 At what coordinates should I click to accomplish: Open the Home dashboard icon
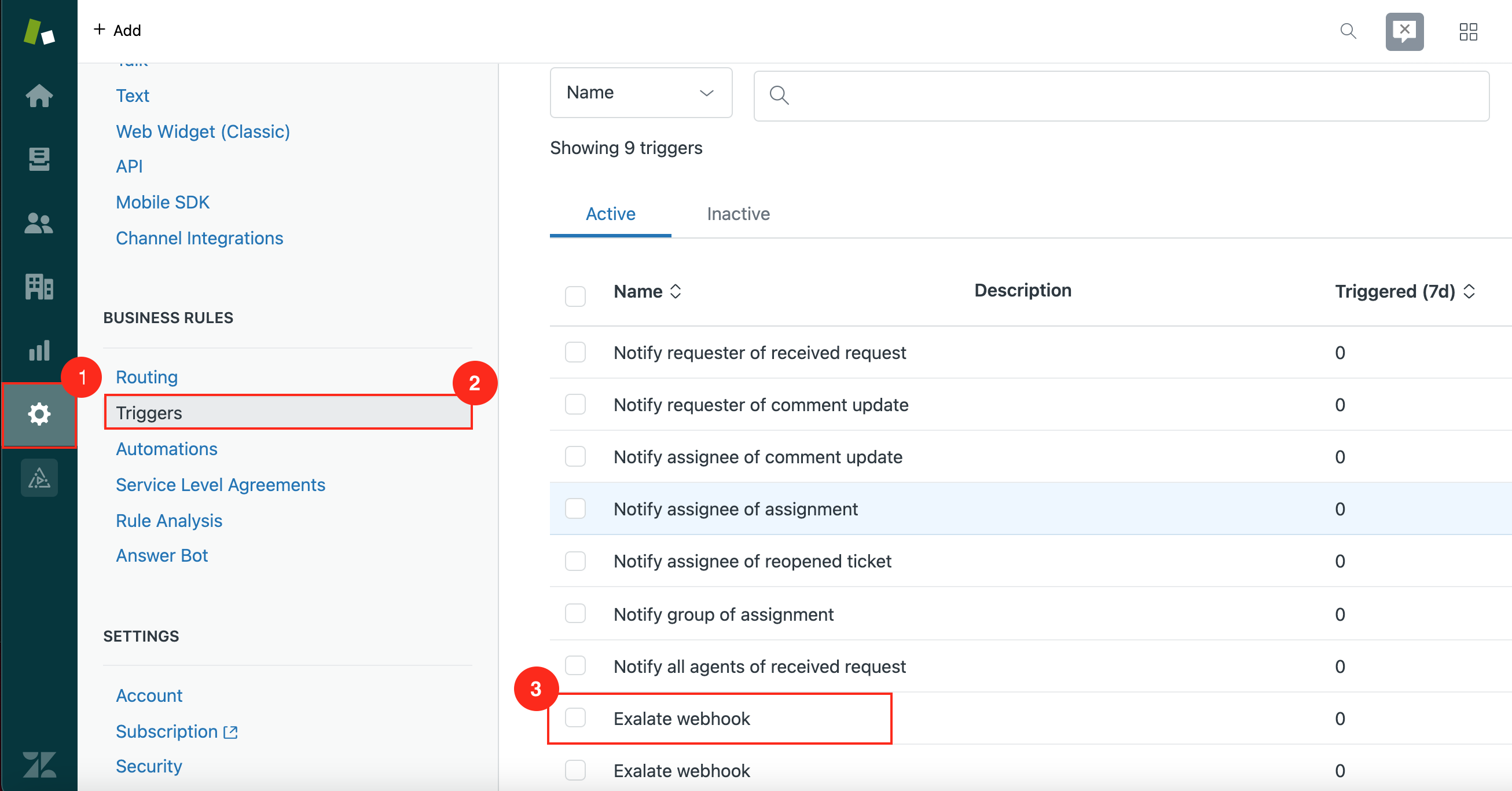pos(39,95)
